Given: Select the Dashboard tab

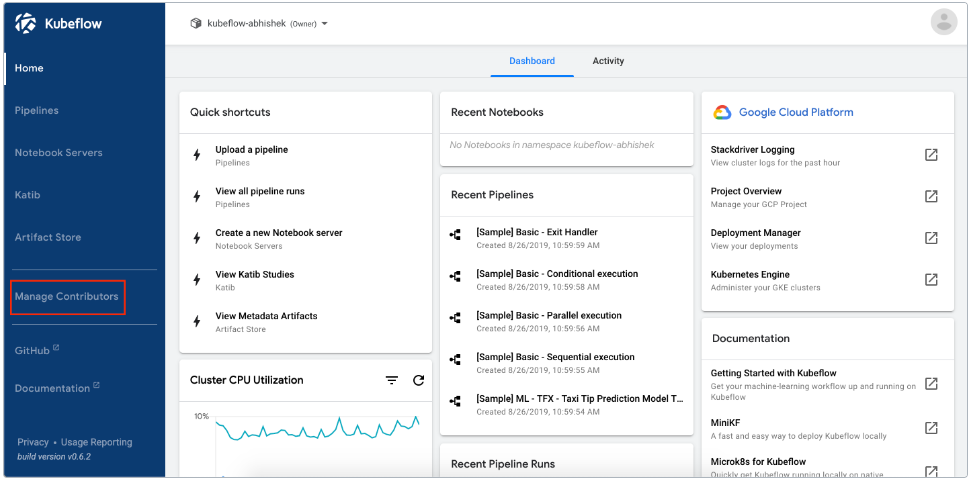Looking at the screenshot, I should pyautogui.click(x=532, y=61).
